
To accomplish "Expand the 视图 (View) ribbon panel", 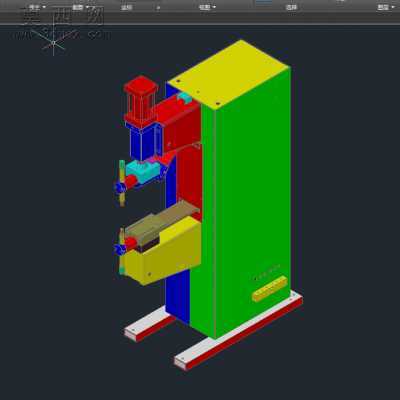I will 207,7.
